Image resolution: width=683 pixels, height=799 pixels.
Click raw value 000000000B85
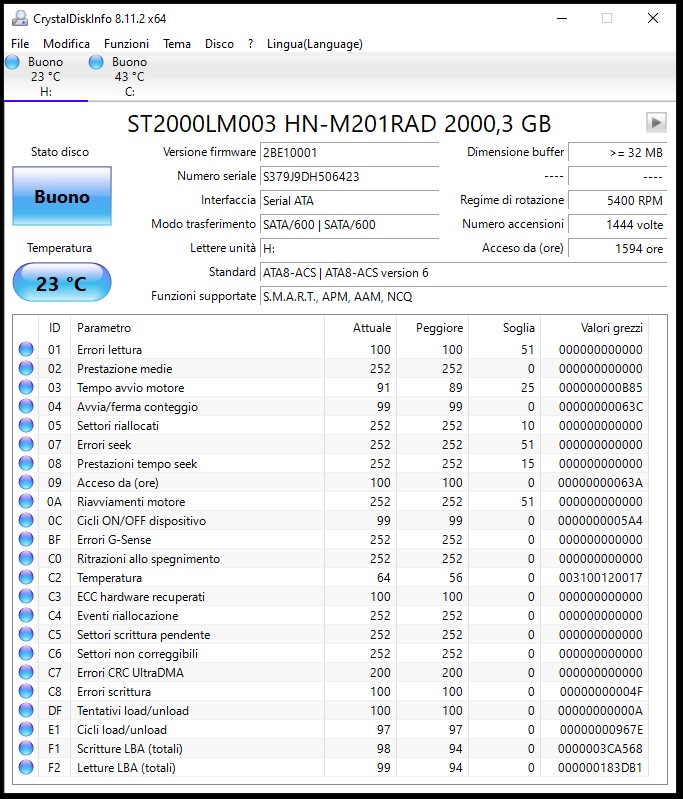click(x=600, y=387)
